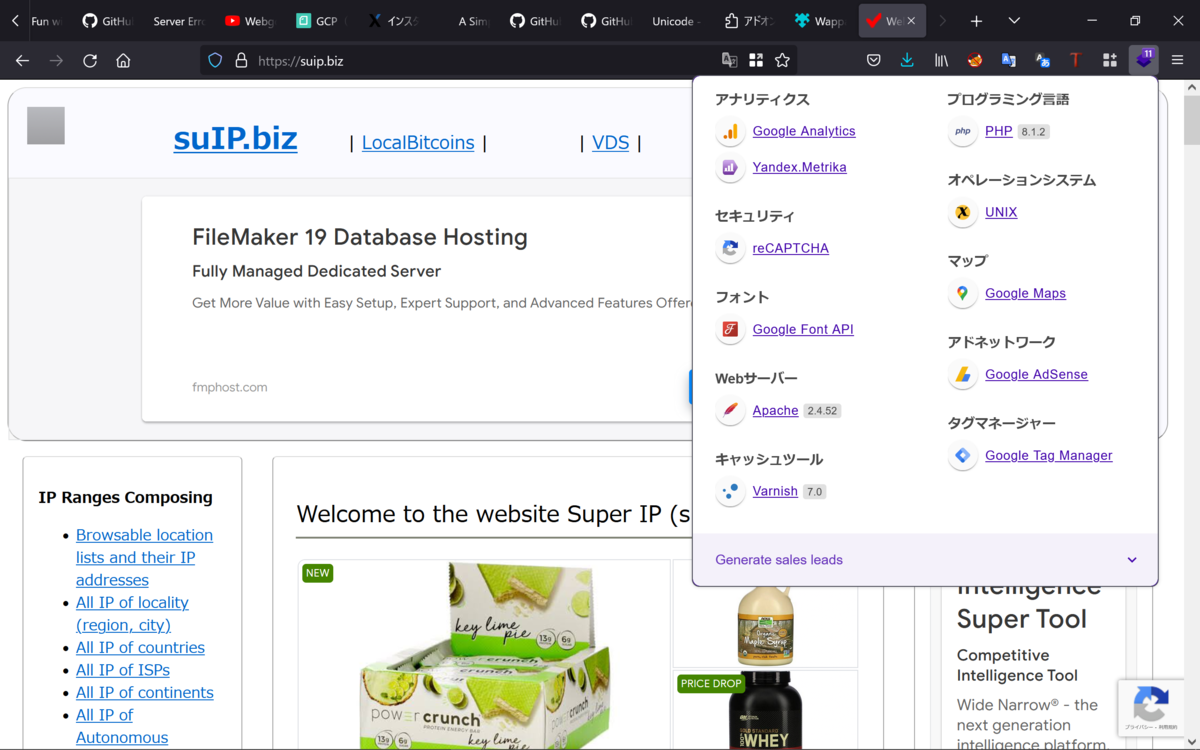Switch to the YouTube Webg tab
The image size is (1200, 750).
click(x=250, y=21)
